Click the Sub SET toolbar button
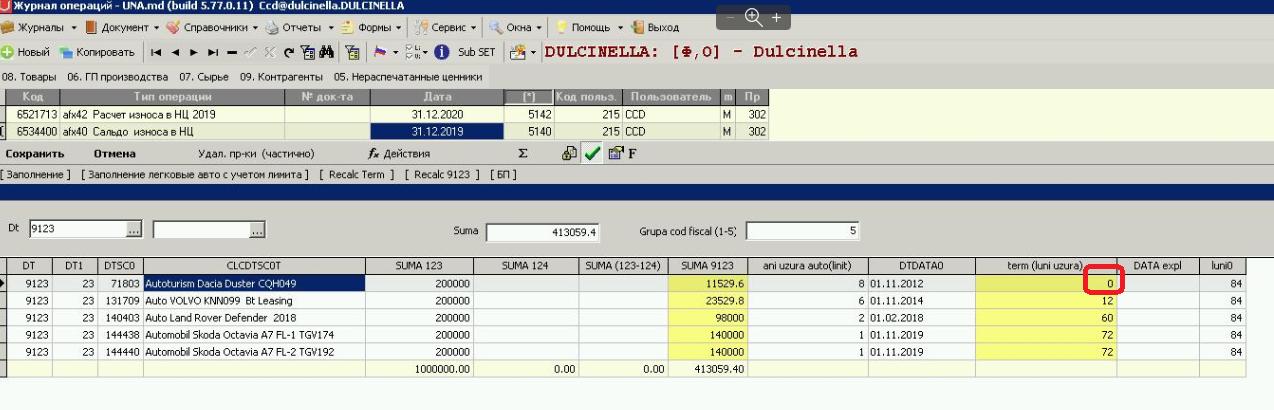The width and height of the screenshot is (1274, 410). pos(476,52)
